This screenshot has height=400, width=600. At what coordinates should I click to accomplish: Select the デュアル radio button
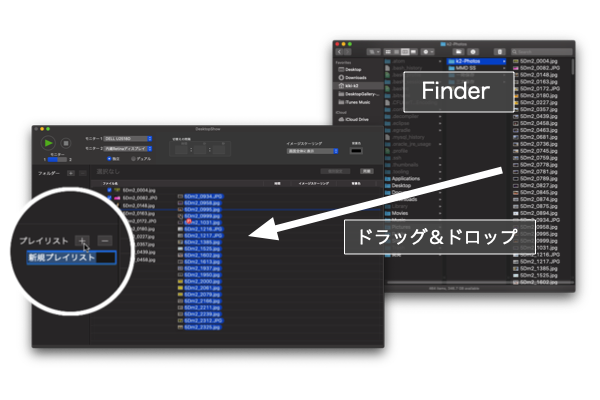point(135,158)
